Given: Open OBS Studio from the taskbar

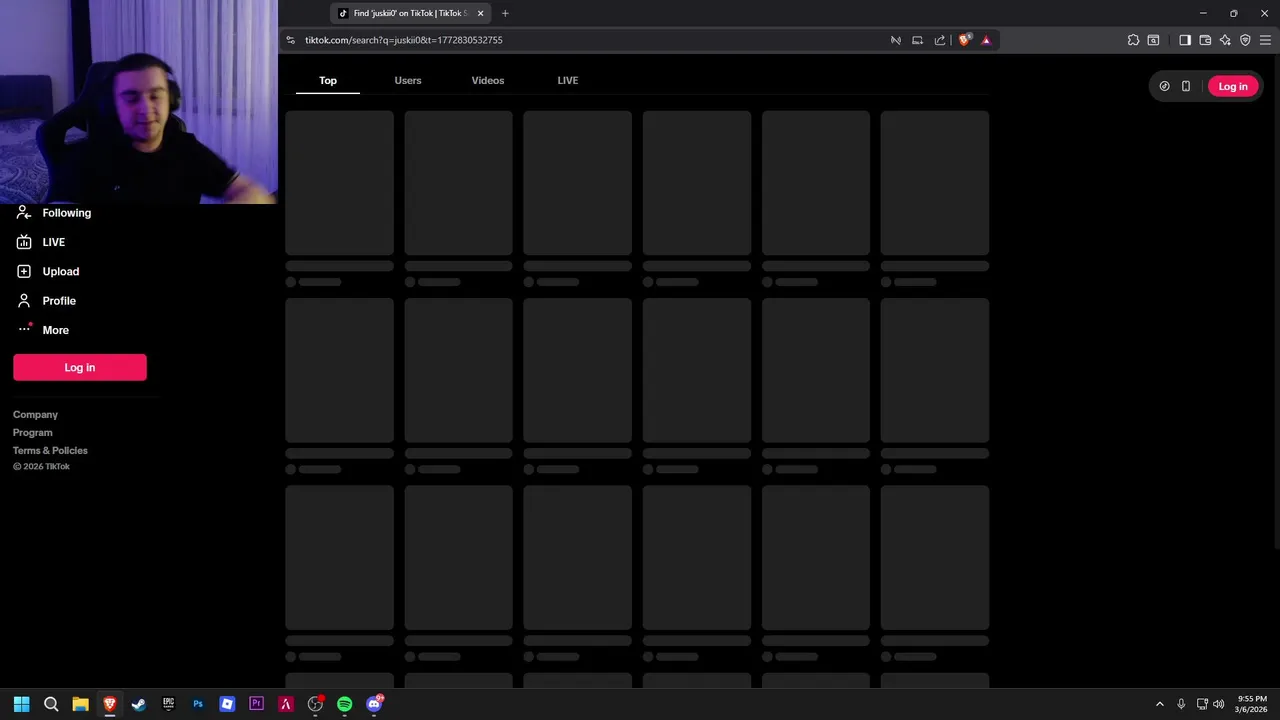Looking at the screenshot, I should pyautogui.click(x=315, y=704).
